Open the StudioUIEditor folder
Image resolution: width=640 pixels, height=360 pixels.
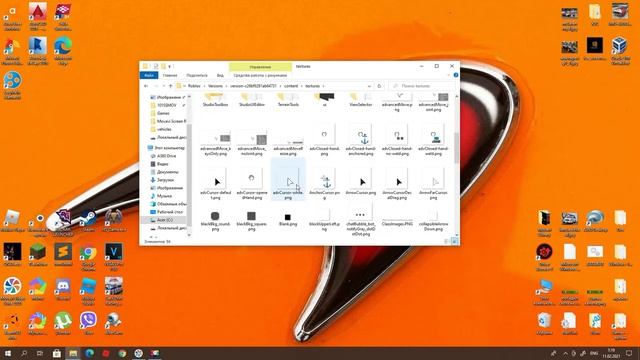251,100
